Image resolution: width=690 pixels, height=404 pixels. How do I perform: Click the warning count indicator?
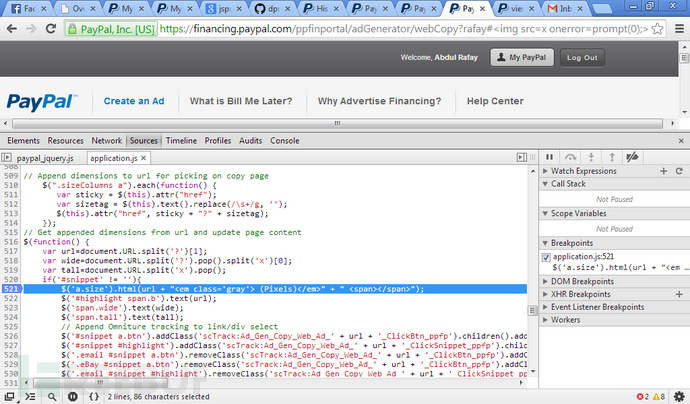[x=659, y=397]
